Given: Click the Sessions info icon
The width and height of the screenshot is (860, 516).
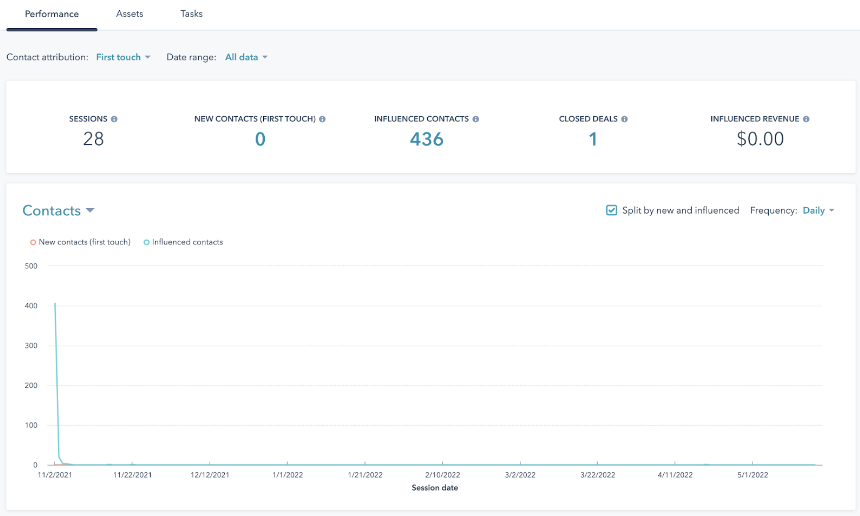Looking at the screenshot, I should (114, 119).
